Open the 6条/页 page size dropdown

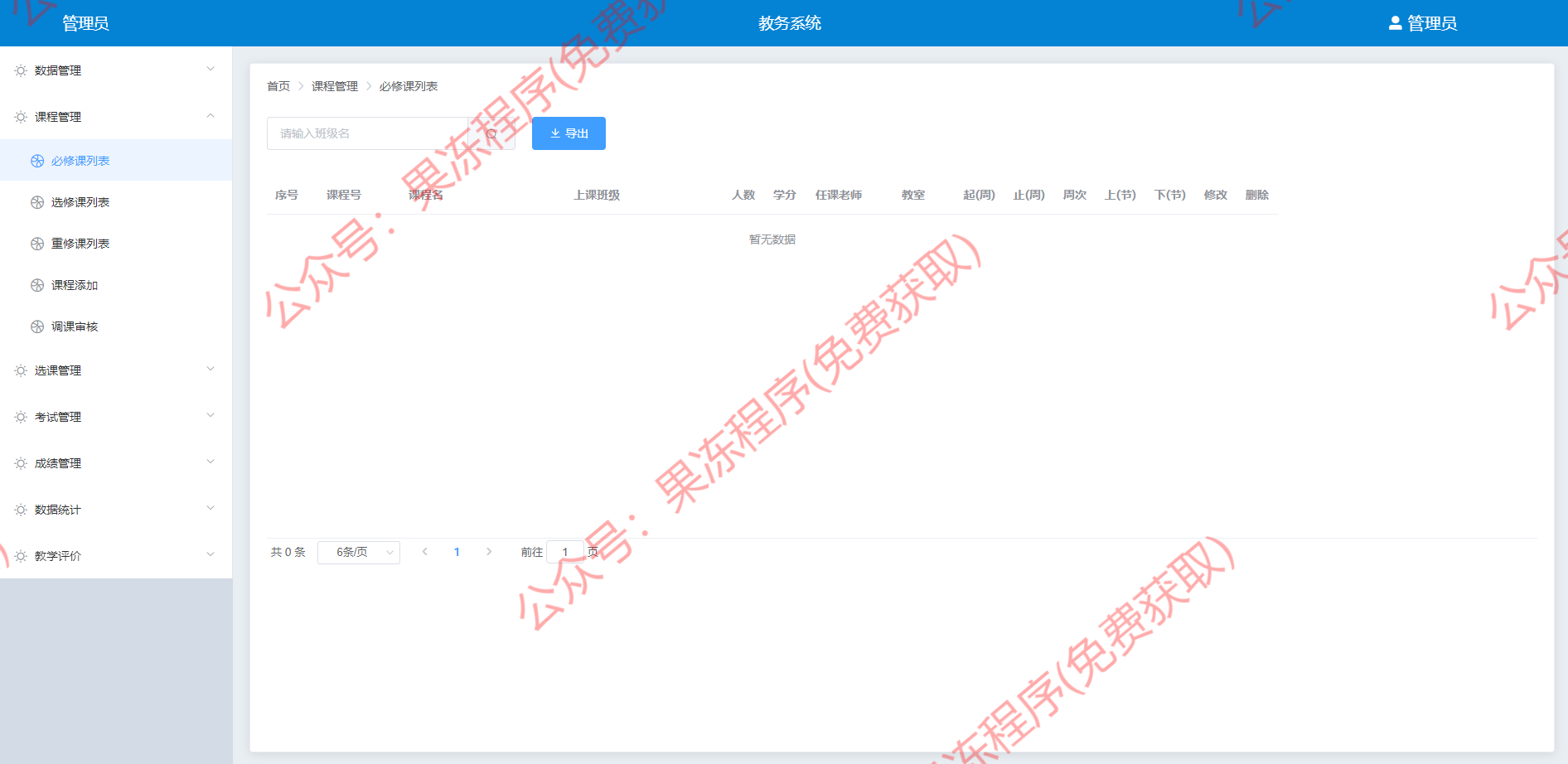click(x=359, y=553)
